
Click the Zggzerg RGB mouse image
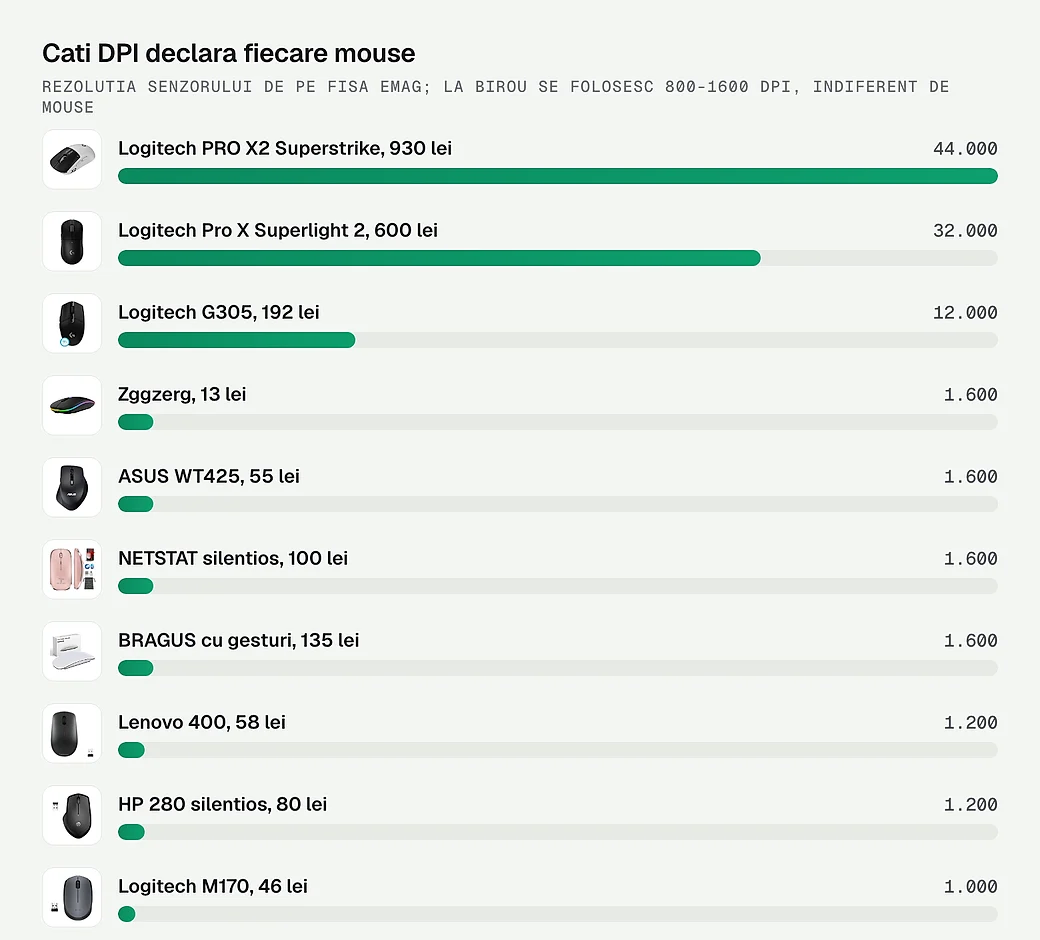(72, 405)
